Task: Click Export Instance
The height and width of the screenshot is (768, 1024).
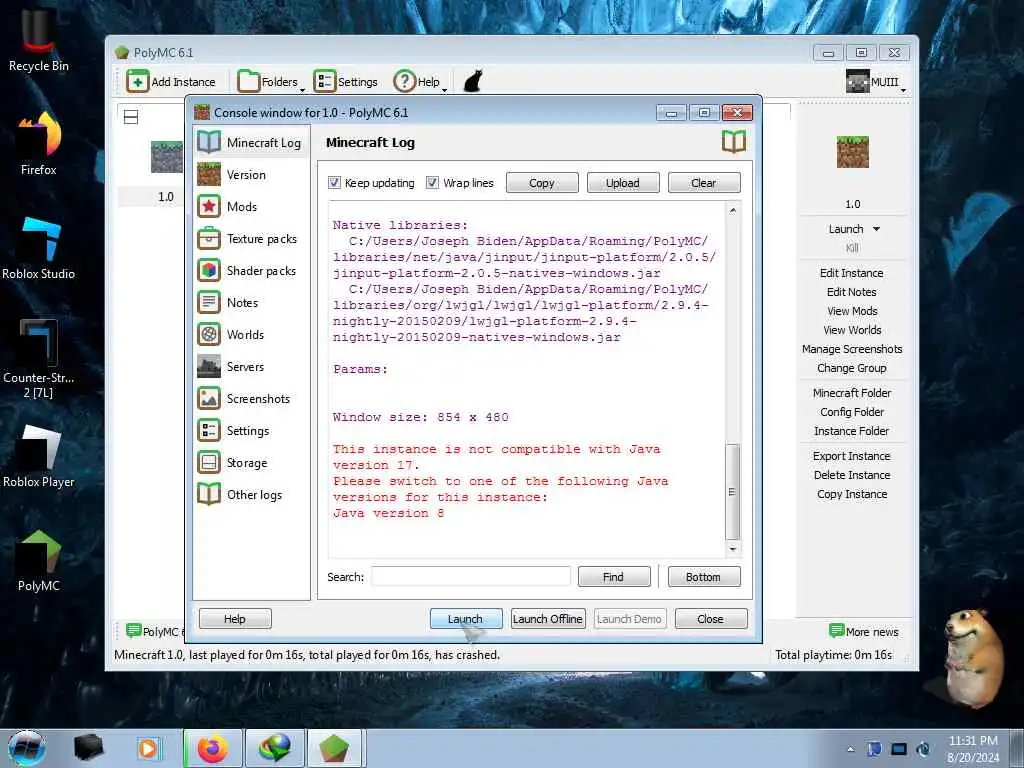Action: tap(852, 456)
